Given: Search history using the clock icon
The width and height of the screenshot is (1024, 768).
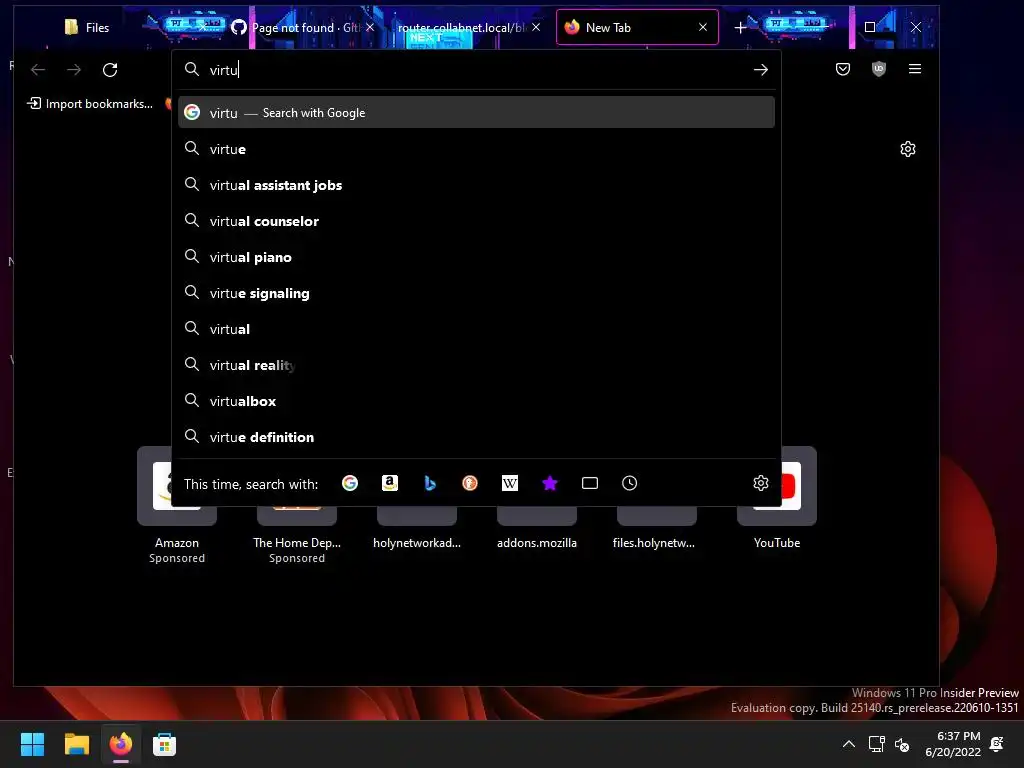Looking at the screenshot, I should click(630, 483).
